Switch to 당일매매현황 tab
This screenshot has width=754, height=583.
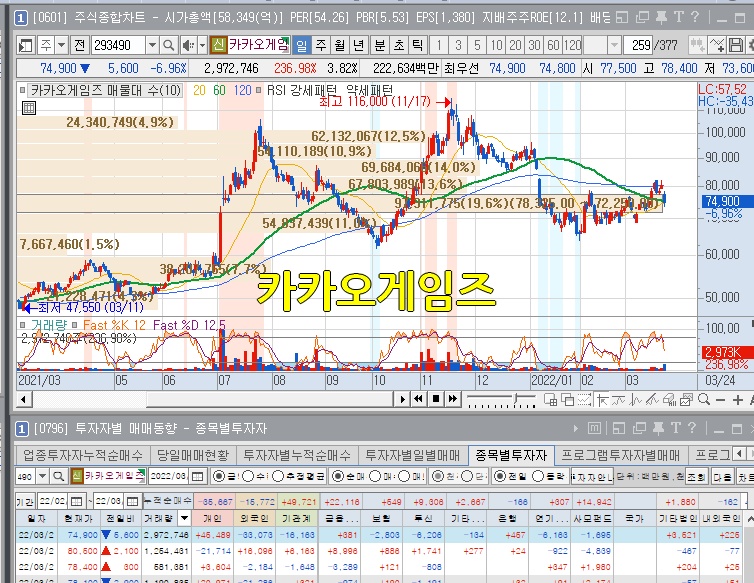point(193,455)
